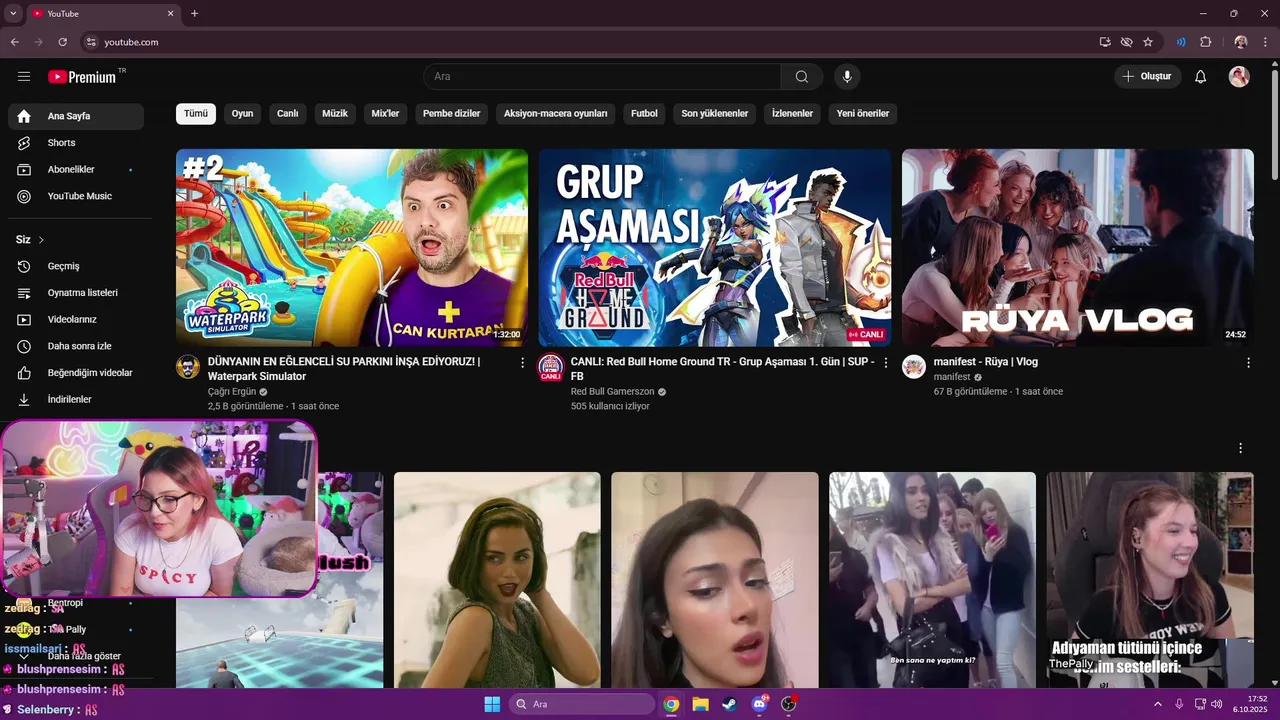Click third-party cookies blocked eye icon

[1127, 42]
